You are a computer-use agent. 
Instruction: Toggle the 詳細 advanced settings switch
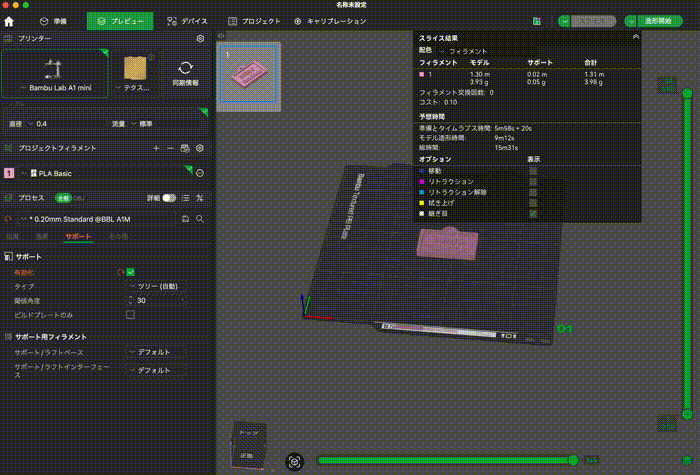(x=169, y=198)
